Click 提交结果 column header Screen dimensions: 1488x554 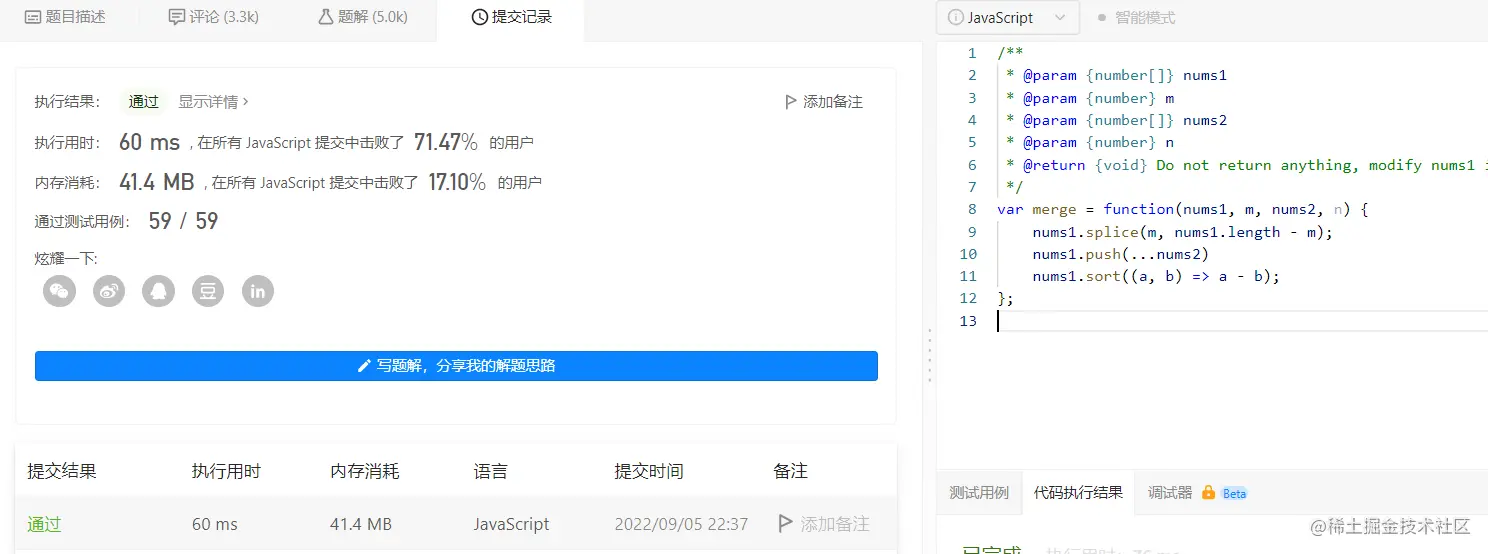coord(62,471)
